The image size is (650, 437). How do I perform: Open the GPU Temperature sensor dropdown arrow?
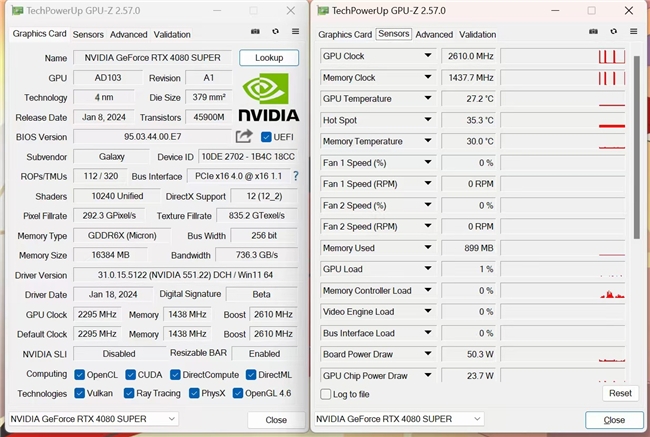click(x=428, y=98)
